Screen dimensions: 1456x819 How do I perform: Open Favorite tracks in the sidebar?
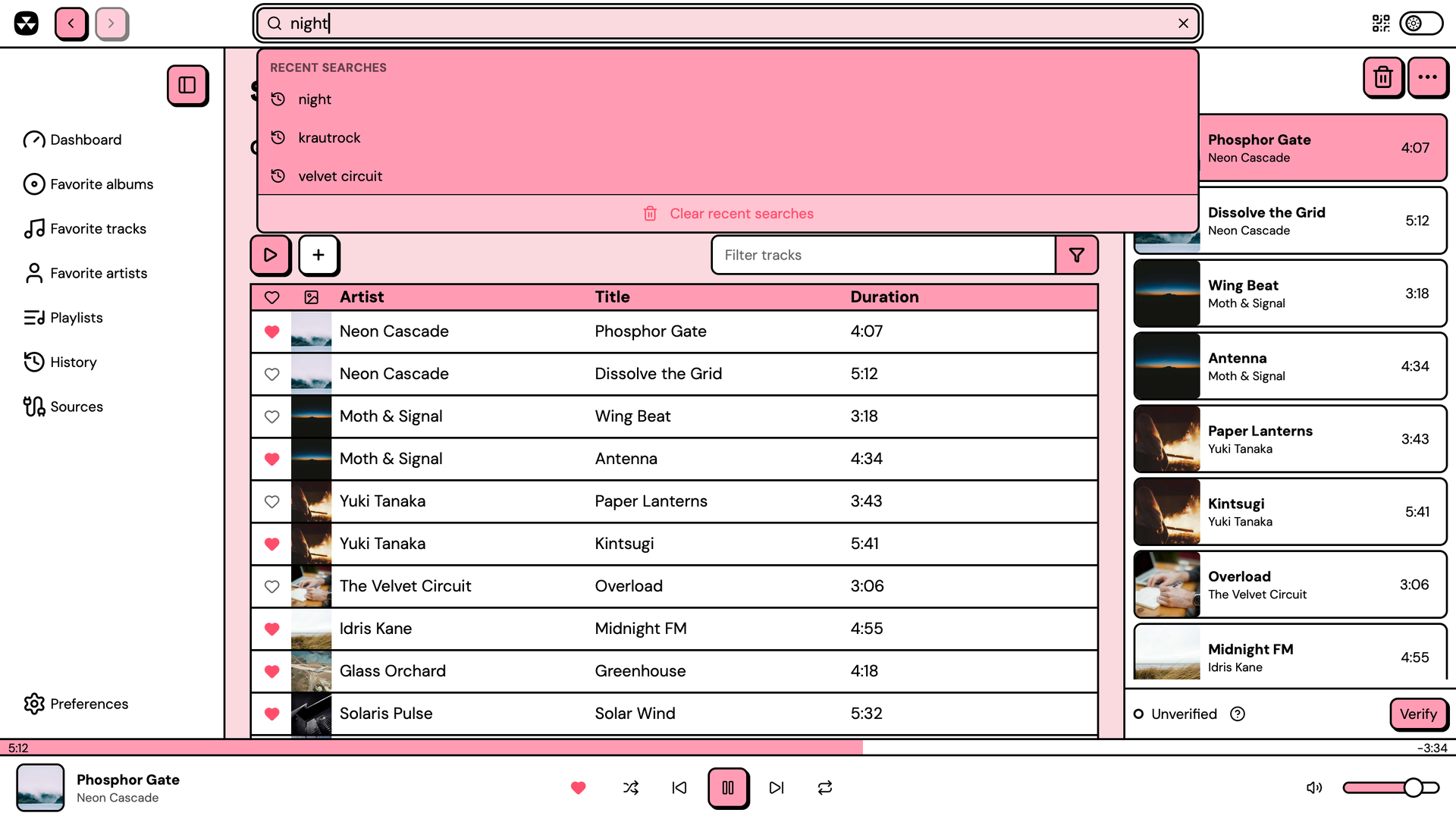point(85,229)
